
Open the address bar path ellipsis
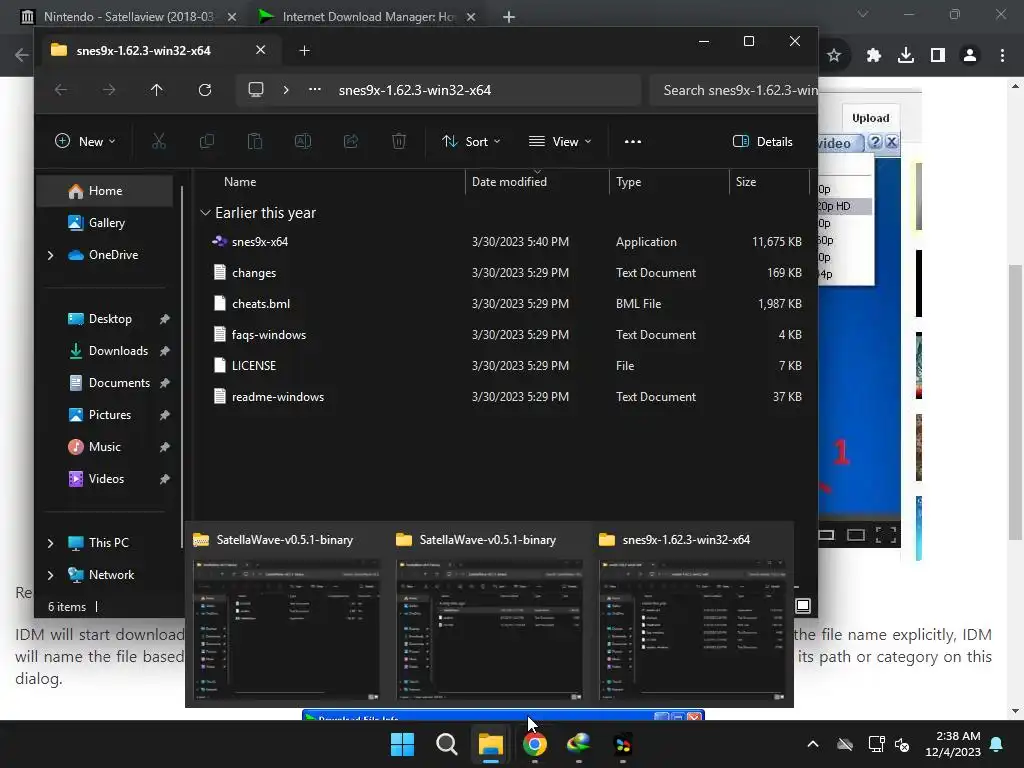click(315, 89)
